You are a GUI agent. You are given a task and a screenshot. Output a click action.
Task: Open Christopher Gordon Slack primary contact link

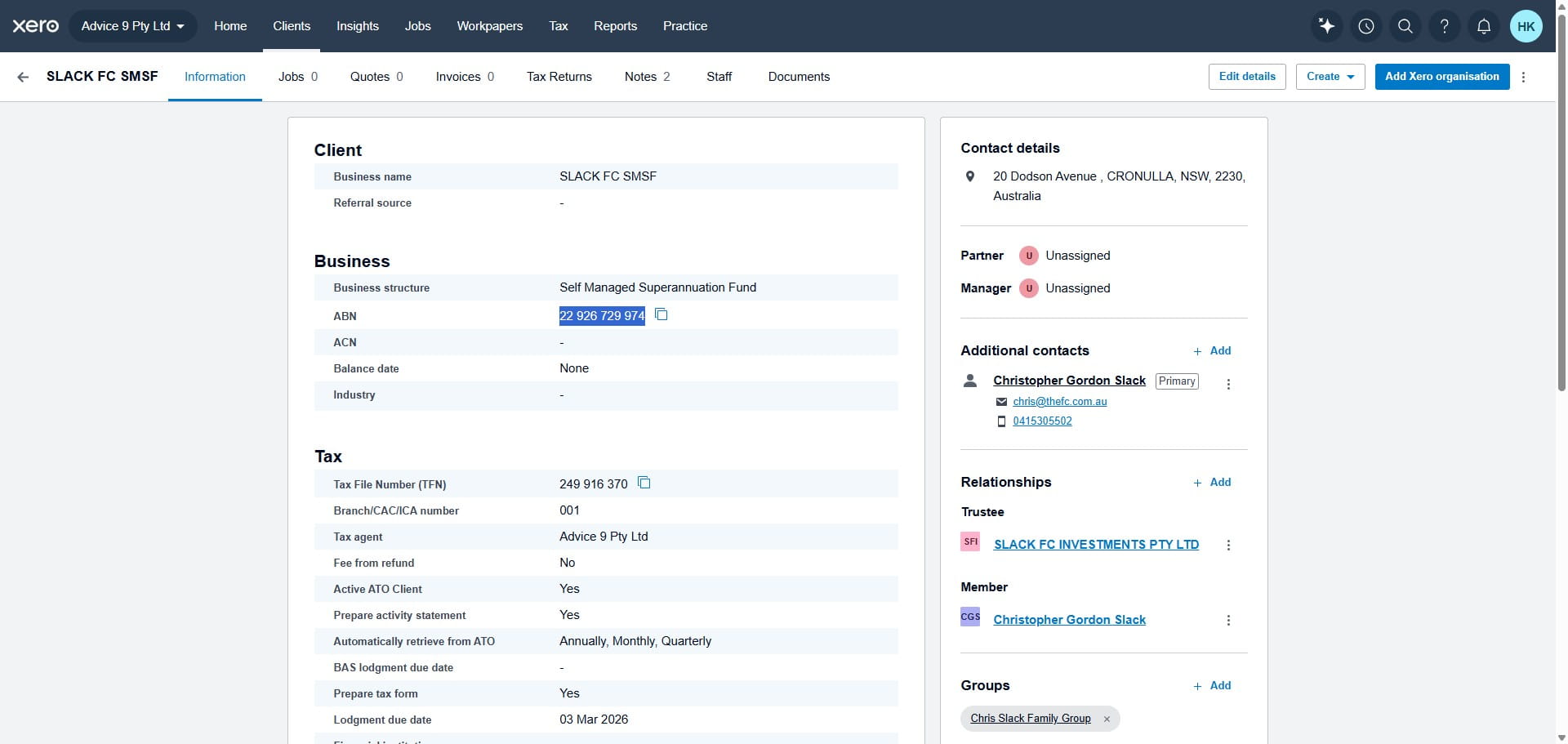tap(1069, 381)
